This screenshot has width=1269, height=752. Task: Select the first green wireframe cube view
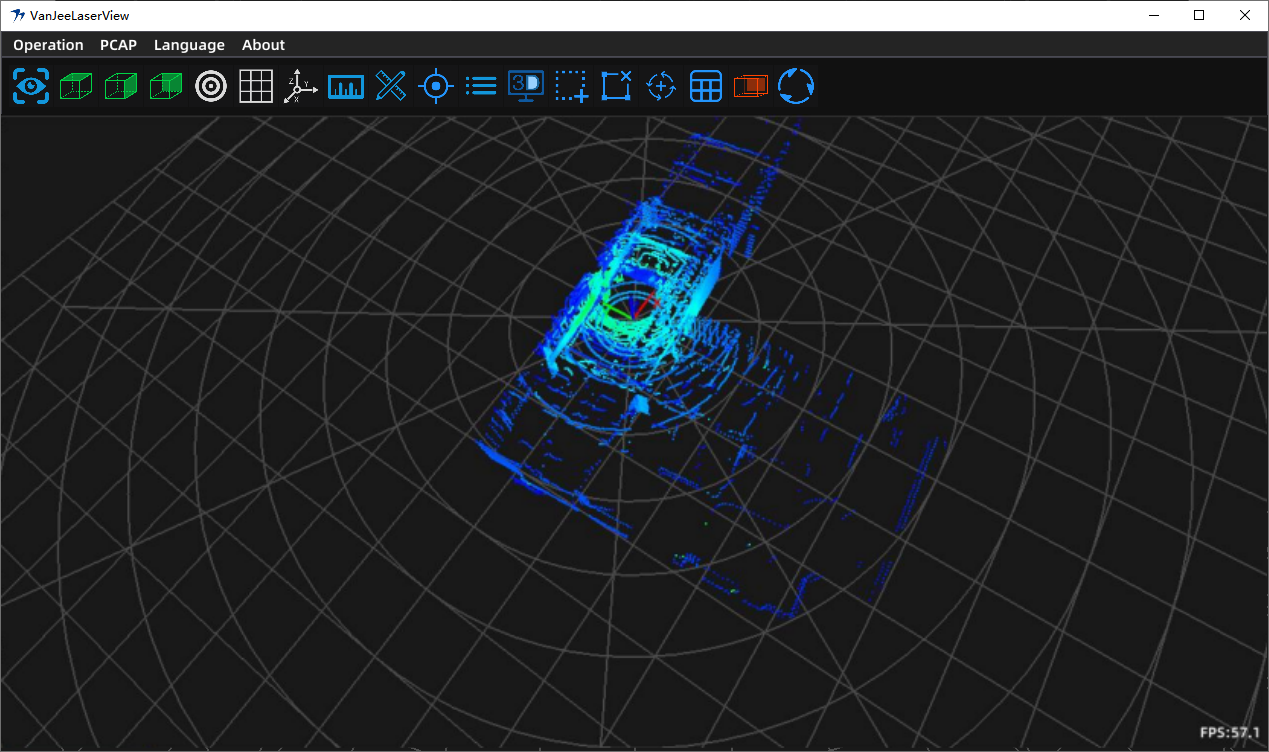[x=76, y=86]
